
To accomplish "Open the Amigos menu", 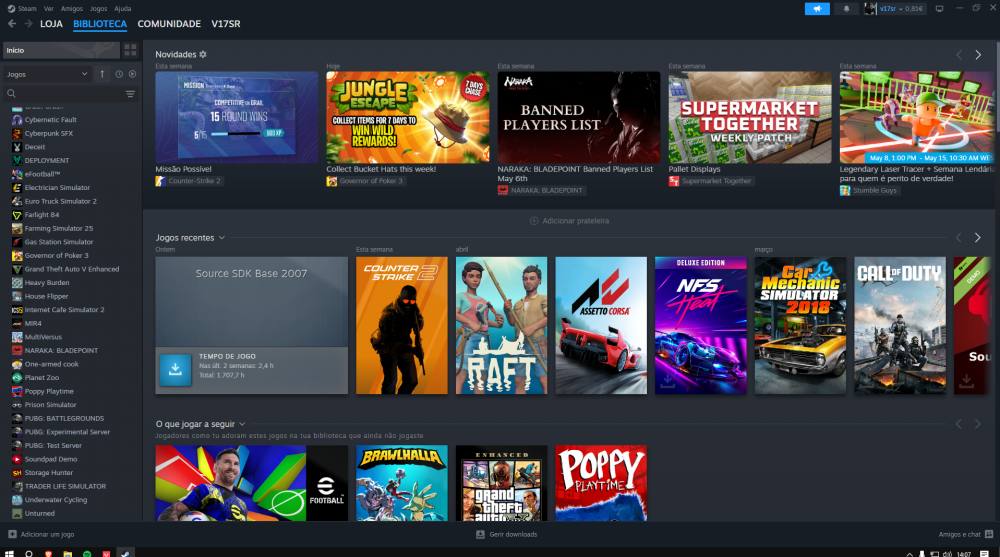I will [72, 8].
